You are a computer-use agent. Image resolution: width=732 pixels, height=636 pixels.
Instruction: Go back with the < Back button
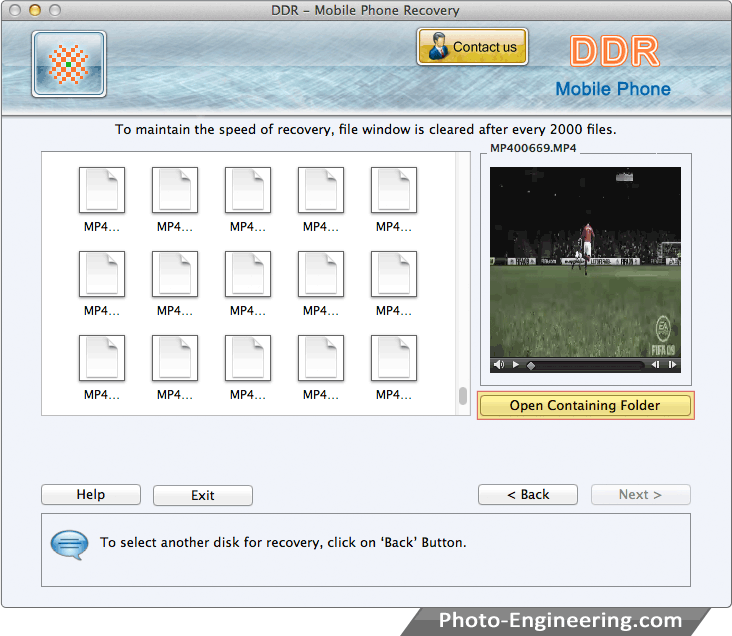[x=528, y=495]
